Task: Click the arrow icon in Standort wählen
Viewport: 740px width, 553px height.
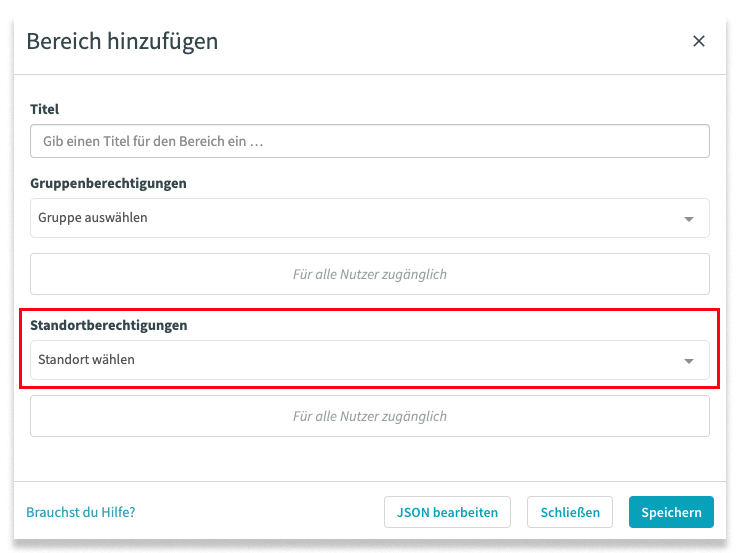Action: point(688,361)
